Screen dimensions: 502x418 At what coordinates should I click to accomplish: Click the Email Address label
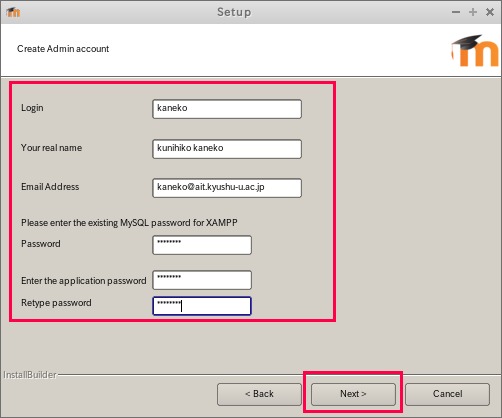coord(50,187)
